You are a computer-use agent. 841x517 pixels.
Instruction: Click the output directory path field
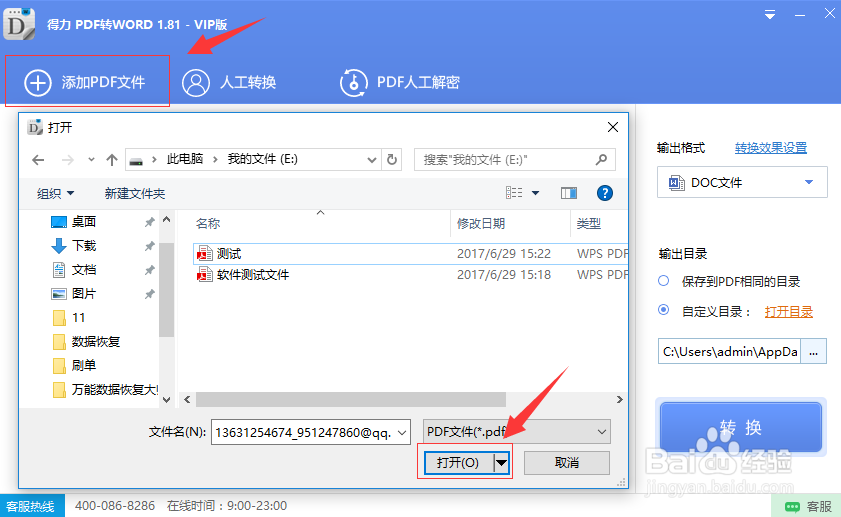(x=729, y=351)
